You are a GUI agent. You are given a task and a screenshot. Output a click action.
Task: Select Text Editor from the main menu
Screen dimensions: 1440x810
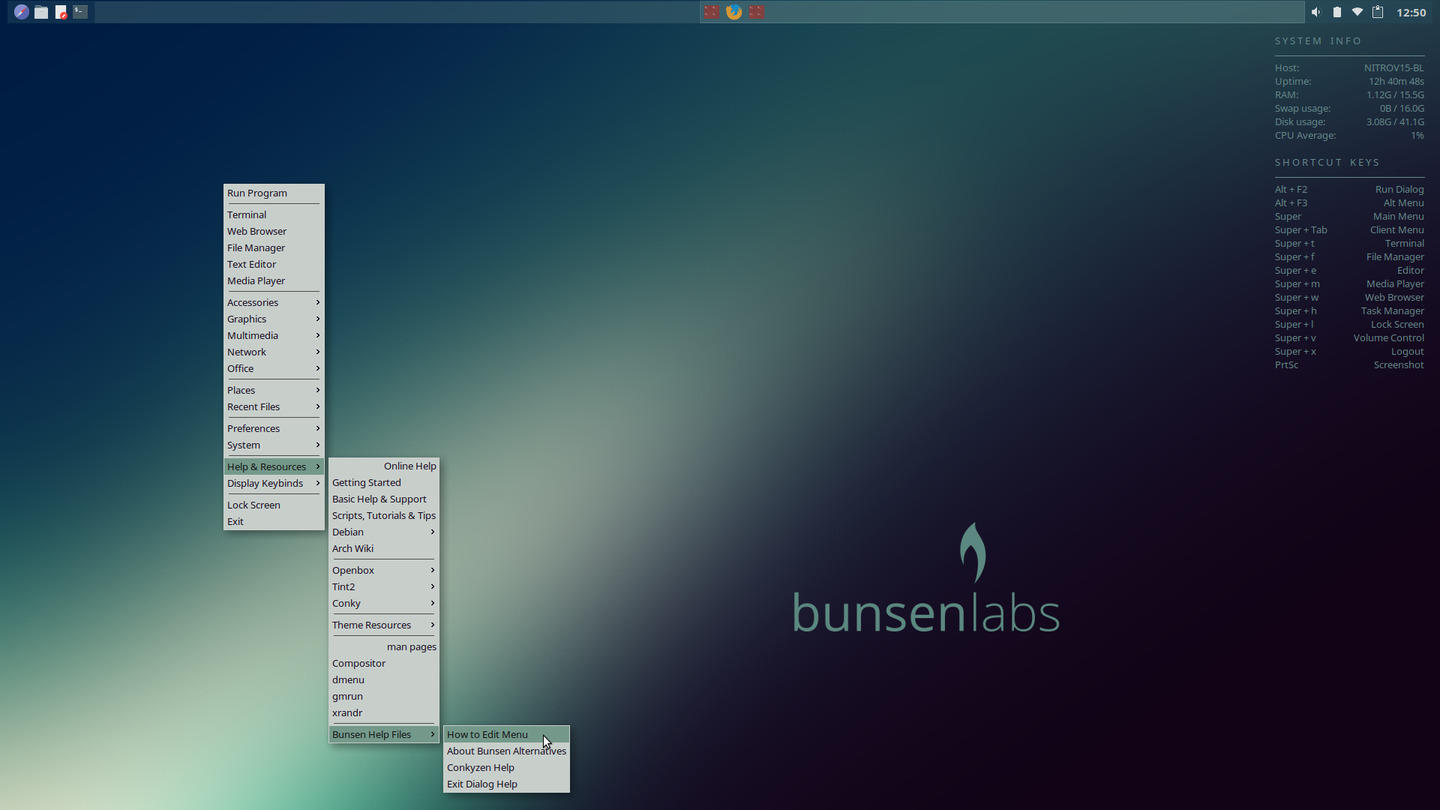(274, 264)
